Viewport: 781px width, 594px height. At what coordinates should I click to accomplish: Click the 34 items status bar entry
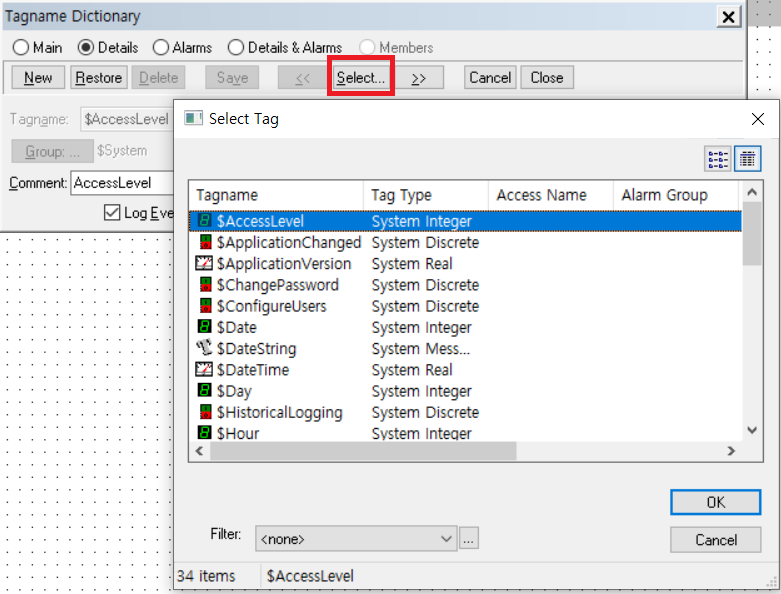[x=206, y=576]
